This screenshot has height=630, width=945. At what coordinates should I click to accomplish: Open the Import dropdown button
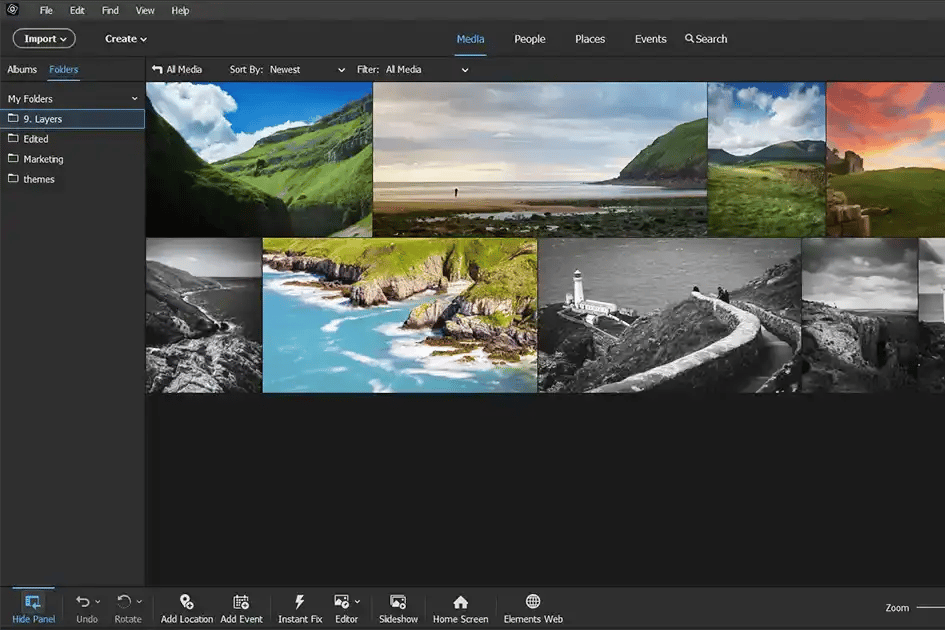coord(44,39)
